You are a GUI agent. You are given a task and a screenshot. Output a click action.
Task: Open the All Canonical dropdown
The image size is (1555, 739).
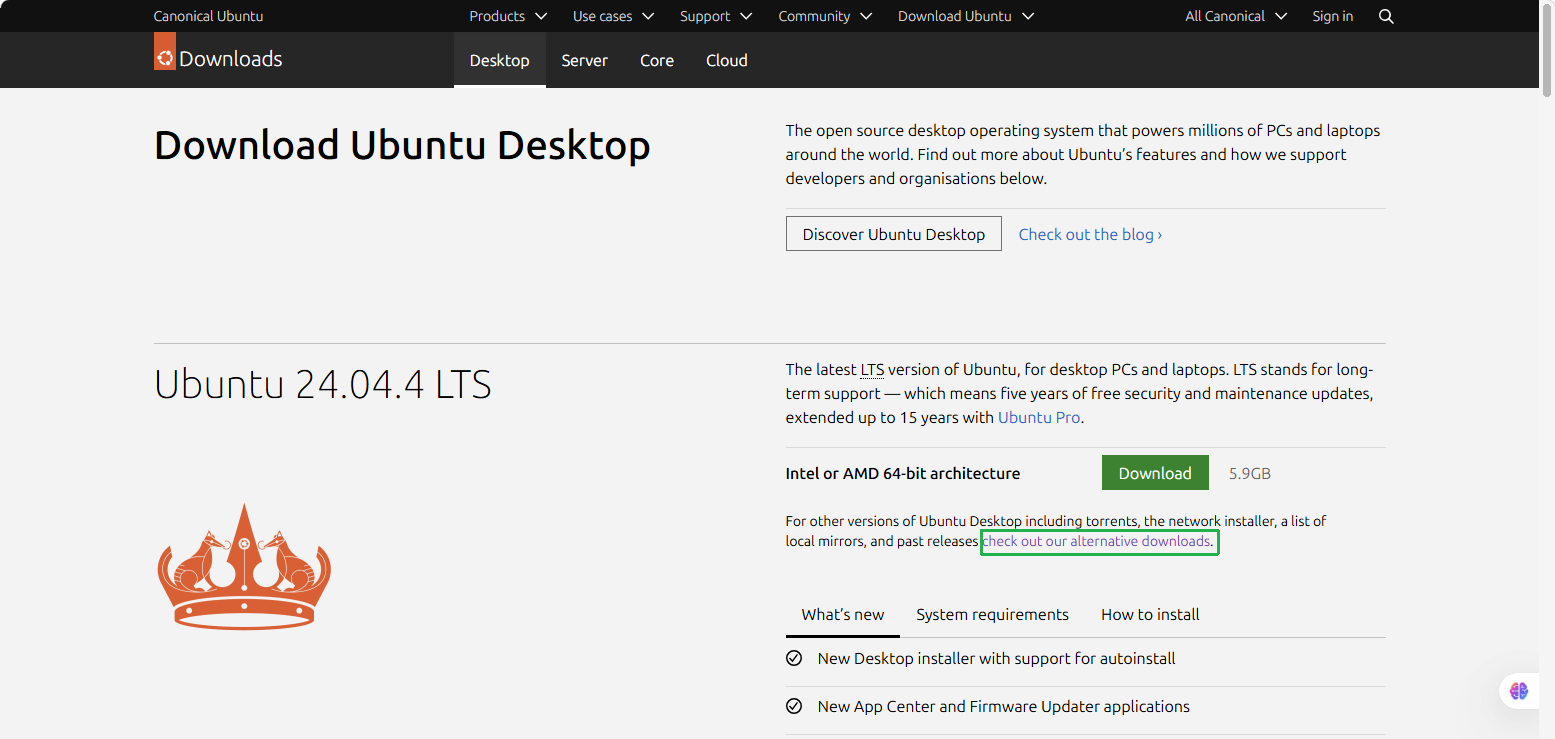[x=1235, y=16]
